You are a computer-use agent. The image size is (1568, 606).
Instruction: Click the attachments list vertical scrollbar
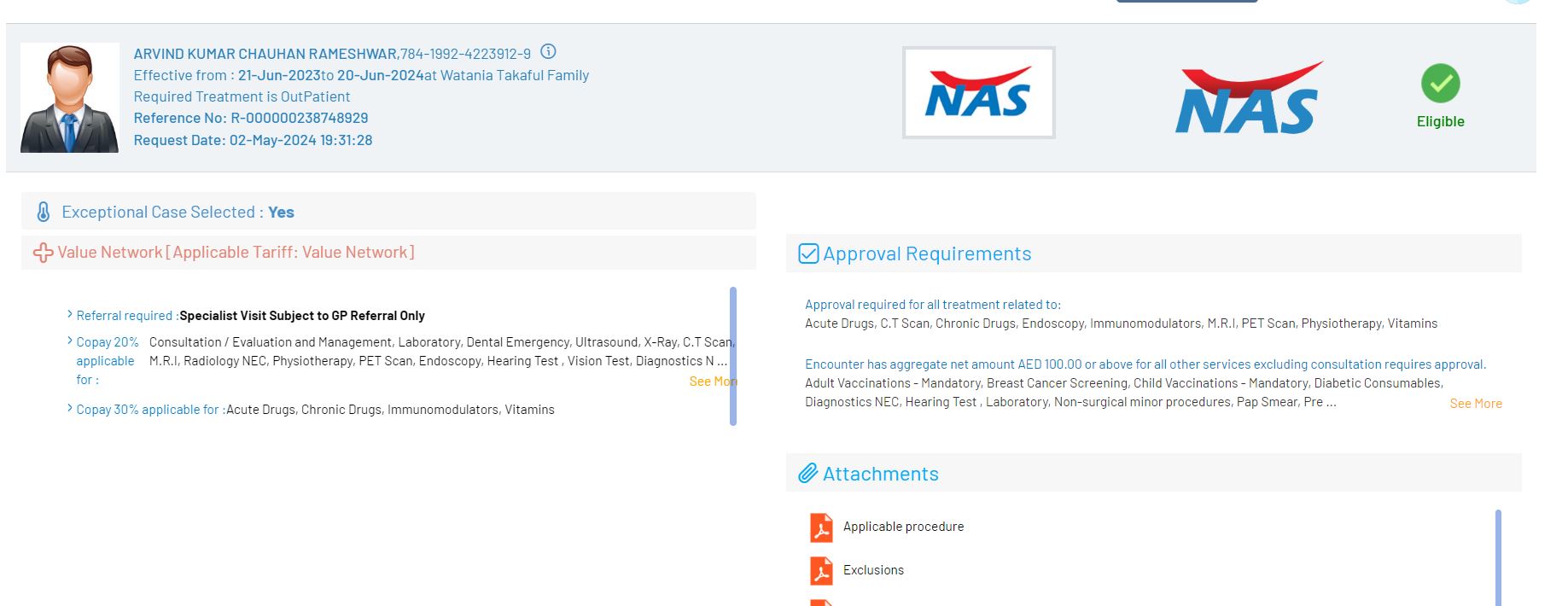coord(1498,558)
